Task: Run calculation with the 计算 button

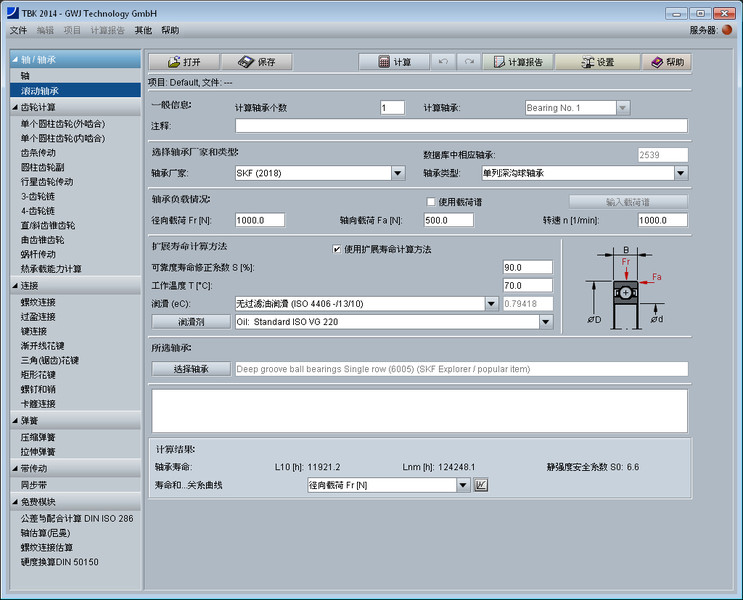Action: (x=394, y=62)
